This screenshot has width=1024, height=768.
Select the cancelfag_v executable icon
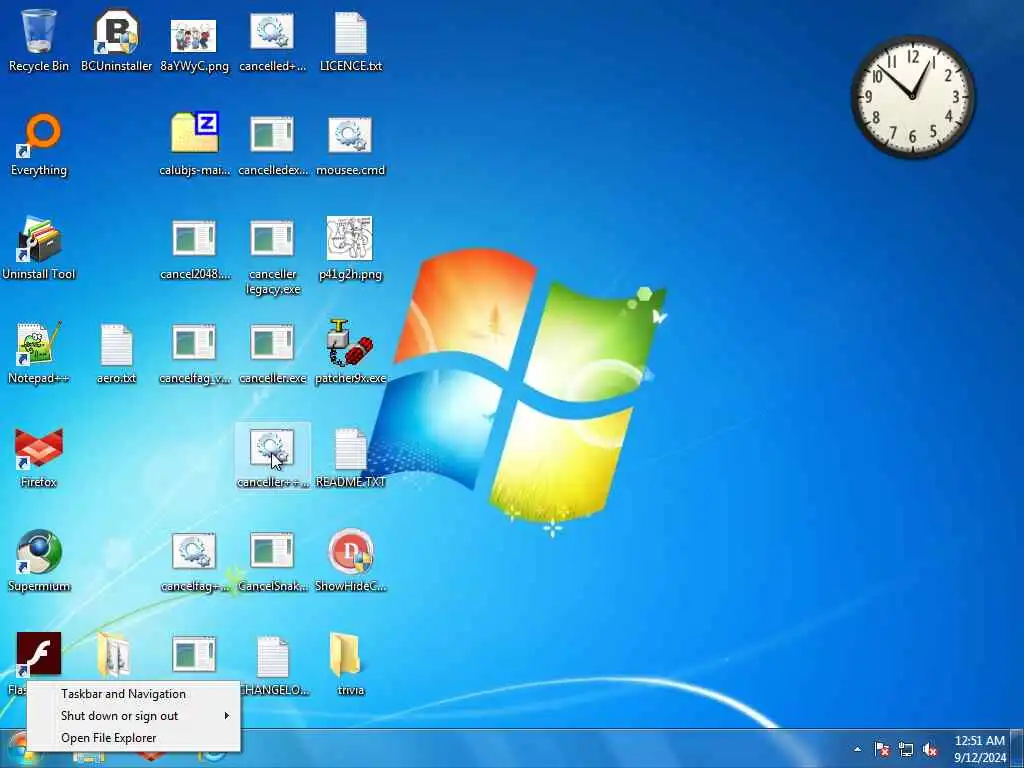coord(195,353)
